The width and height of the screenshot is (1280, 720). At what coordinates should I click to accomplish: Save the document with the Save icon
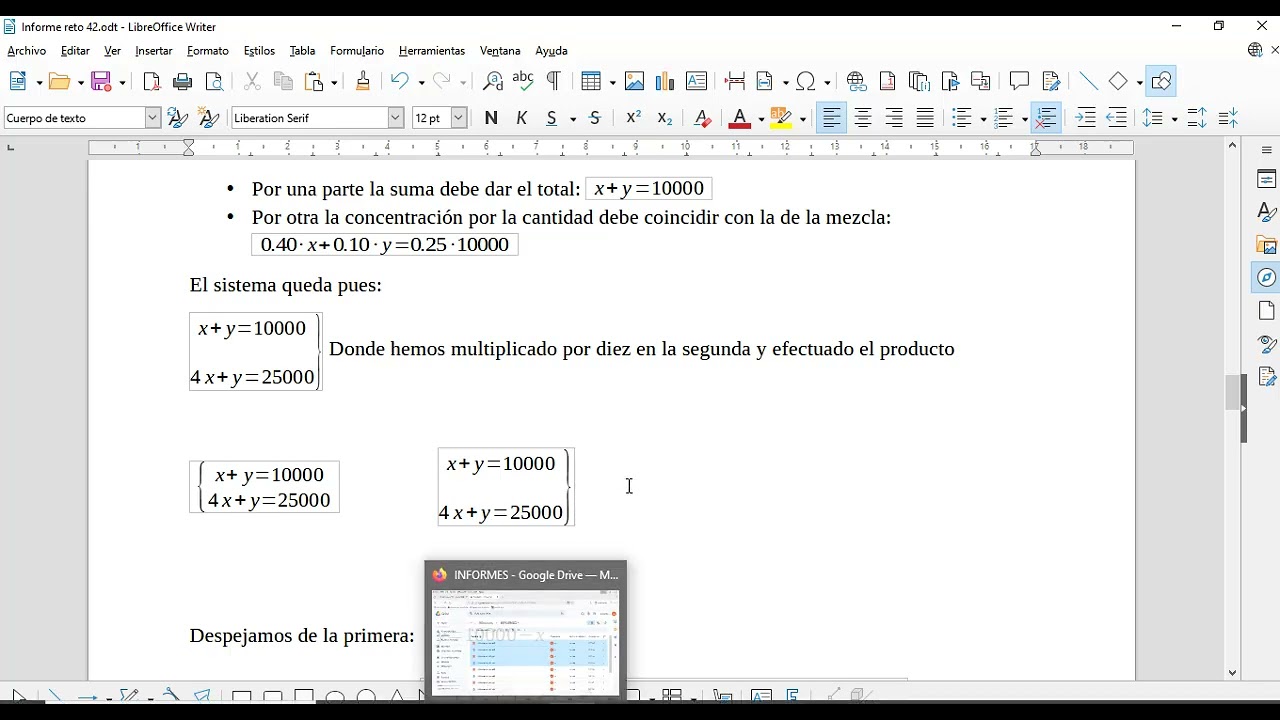click(101, 82)
